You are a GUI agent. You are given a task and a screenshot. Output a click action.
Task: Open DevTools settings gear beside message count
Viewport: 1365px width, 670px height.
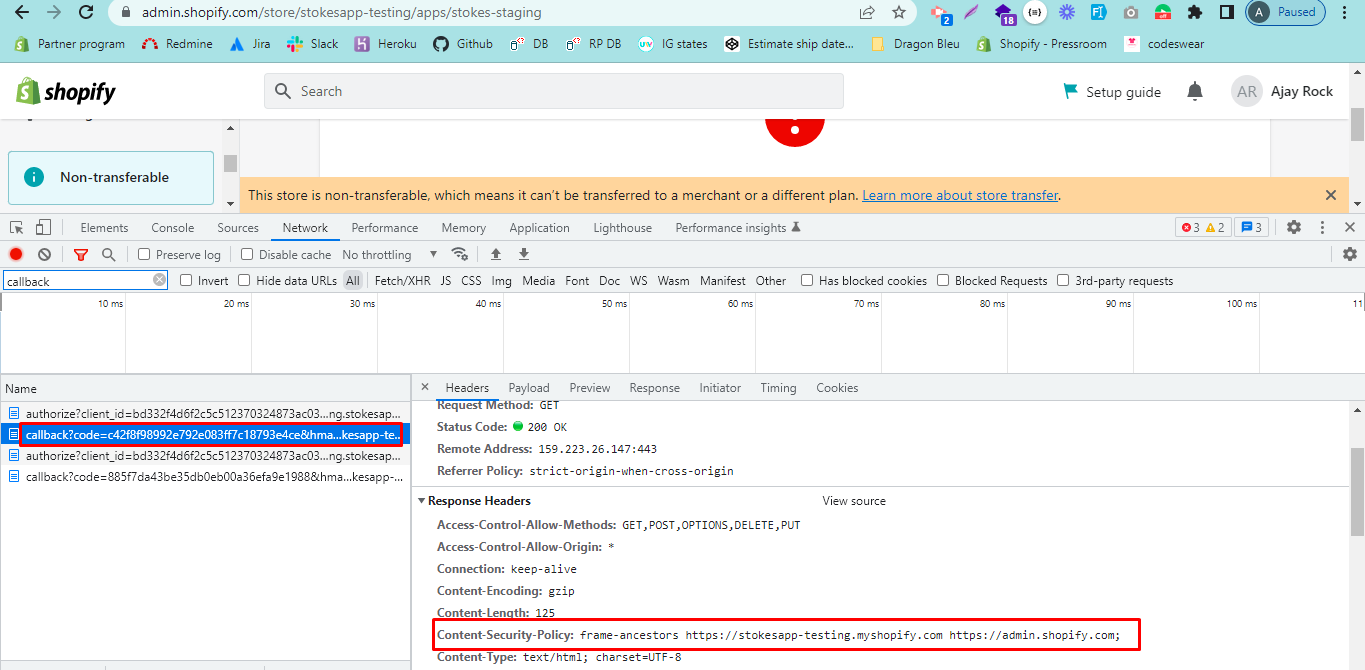(1294, 228)
